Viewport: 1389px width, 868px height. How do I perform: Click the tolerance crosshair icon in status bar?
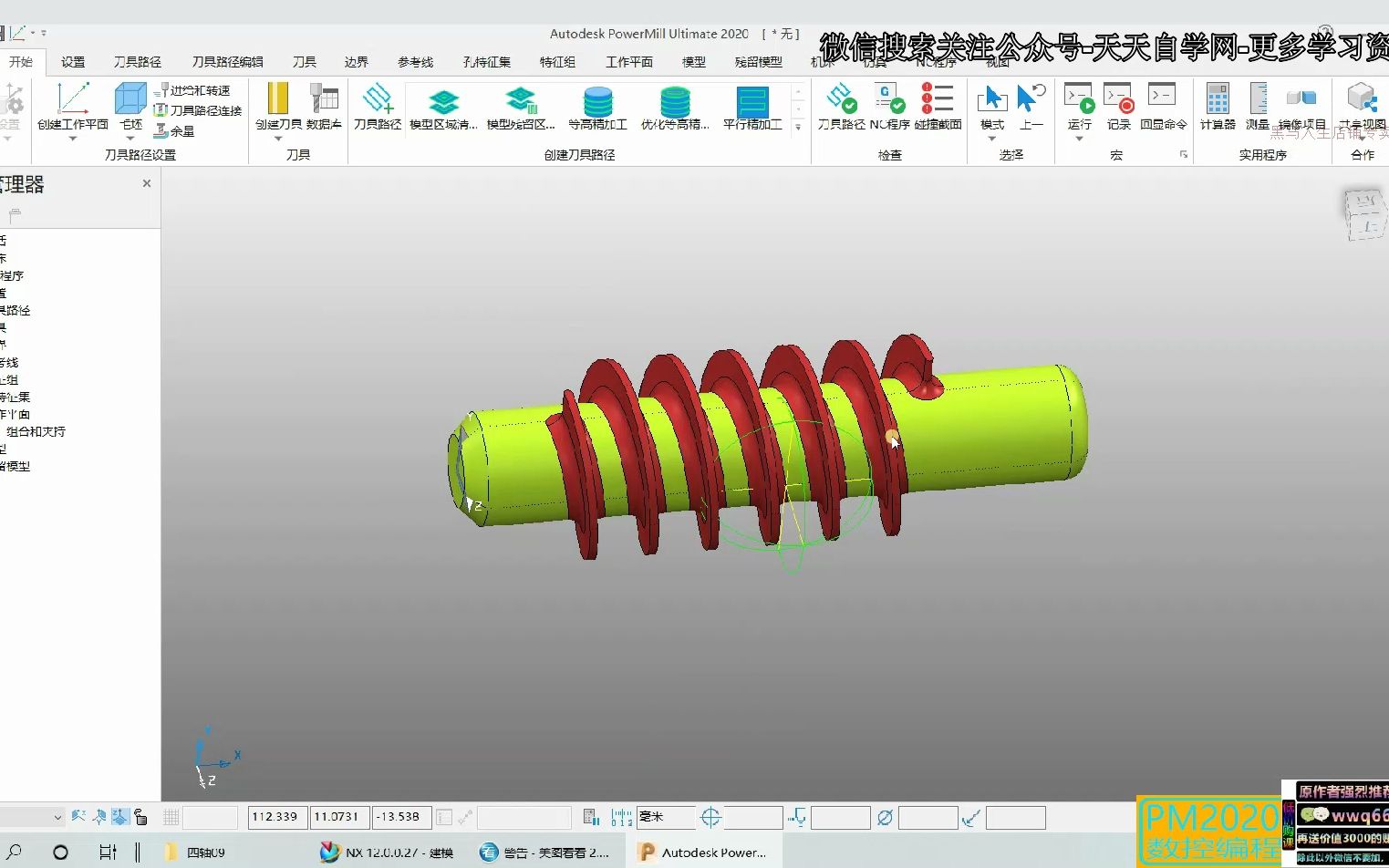point(710,817)
